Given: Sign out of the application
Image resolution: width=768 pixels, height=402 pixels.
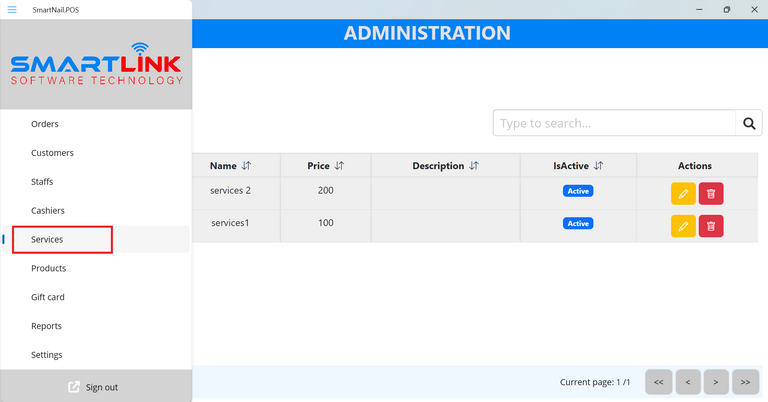Looking at the screenshot, I should (93, 387).
